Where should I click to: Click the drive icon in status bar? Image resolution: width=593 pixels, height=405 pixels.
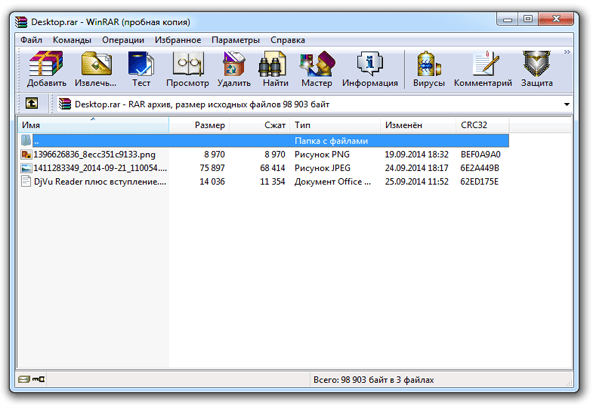pyautogui.click(x=24, y=379)
